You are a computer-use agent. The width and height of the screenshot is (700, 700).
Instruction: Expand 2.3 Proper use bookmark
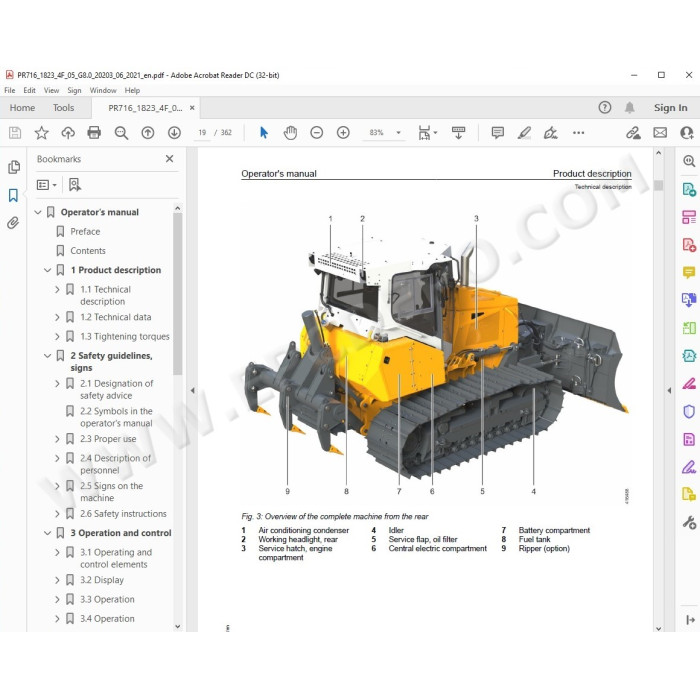57,439
